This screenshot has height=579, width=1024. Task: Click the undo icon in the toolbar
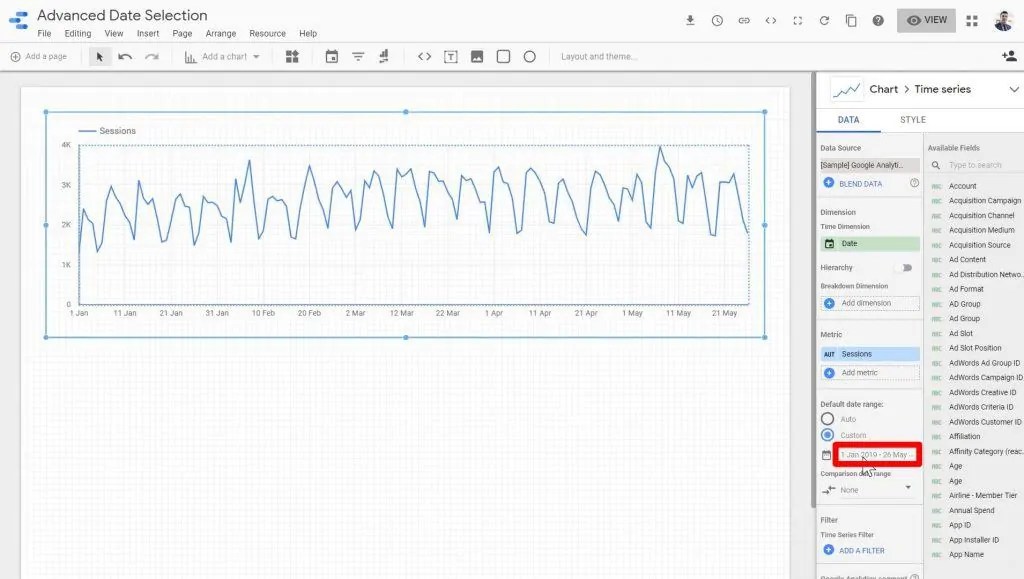(x=122, y=56)
